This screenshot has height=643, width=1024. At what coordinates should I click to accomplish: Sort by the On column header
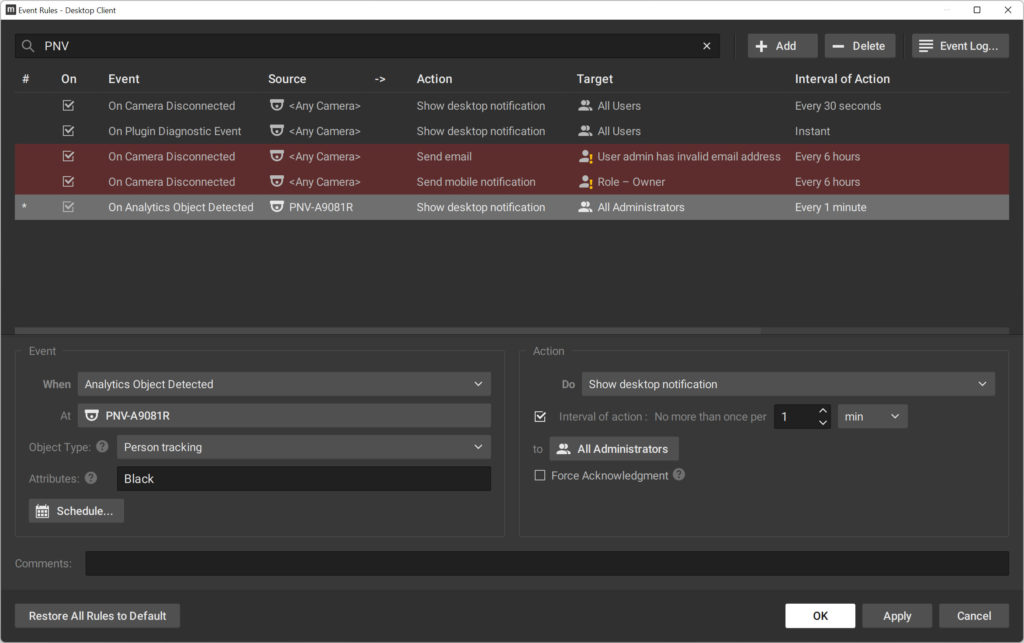click(x=69, y=79)
